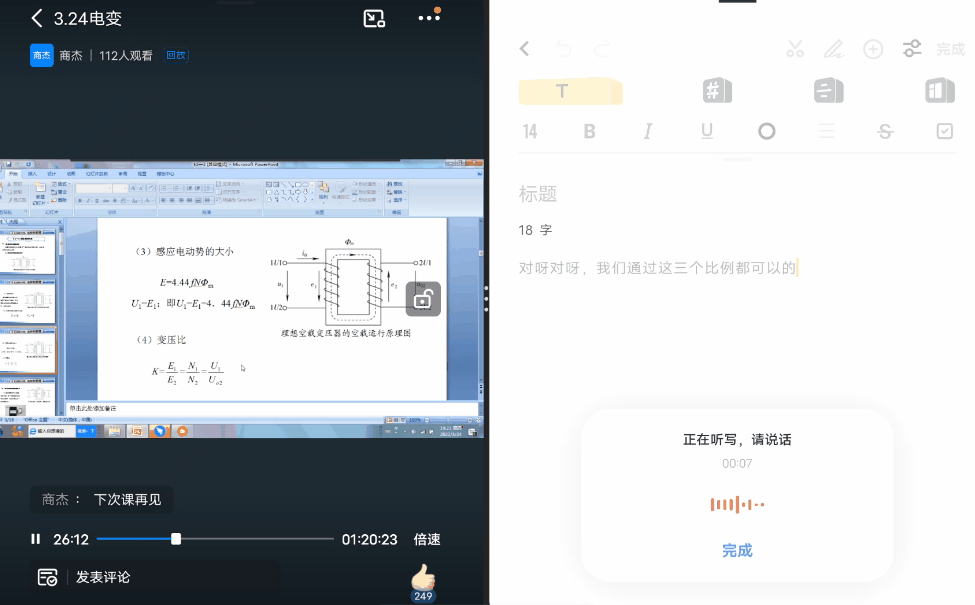Select the pen handwriting tool

(x=834, y=48)
